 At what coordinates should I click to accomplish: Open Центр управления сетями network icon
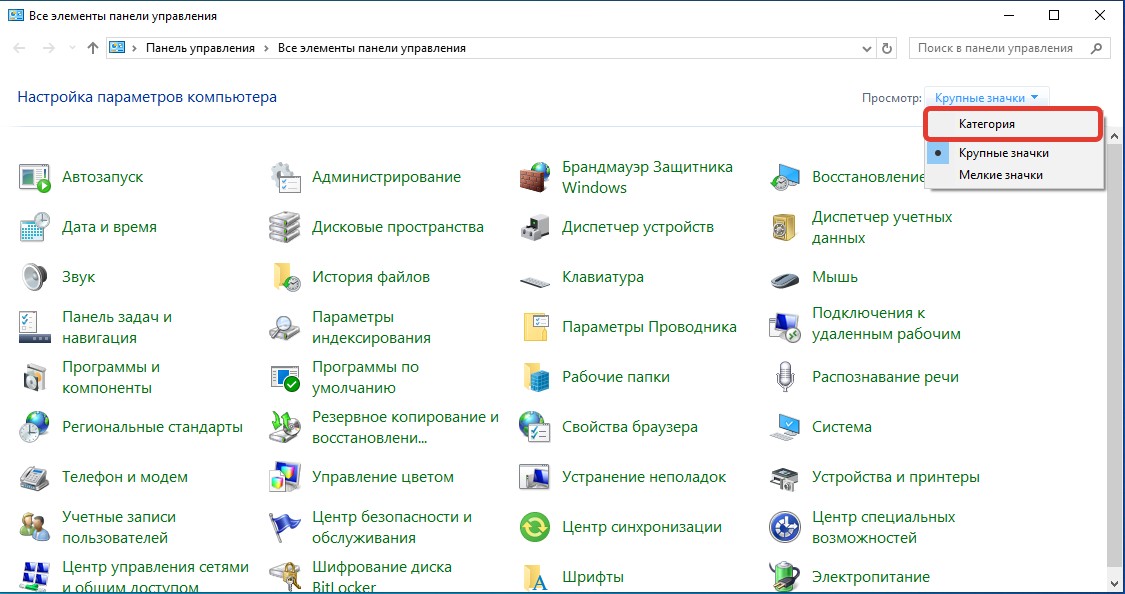[x=34, y=577]
